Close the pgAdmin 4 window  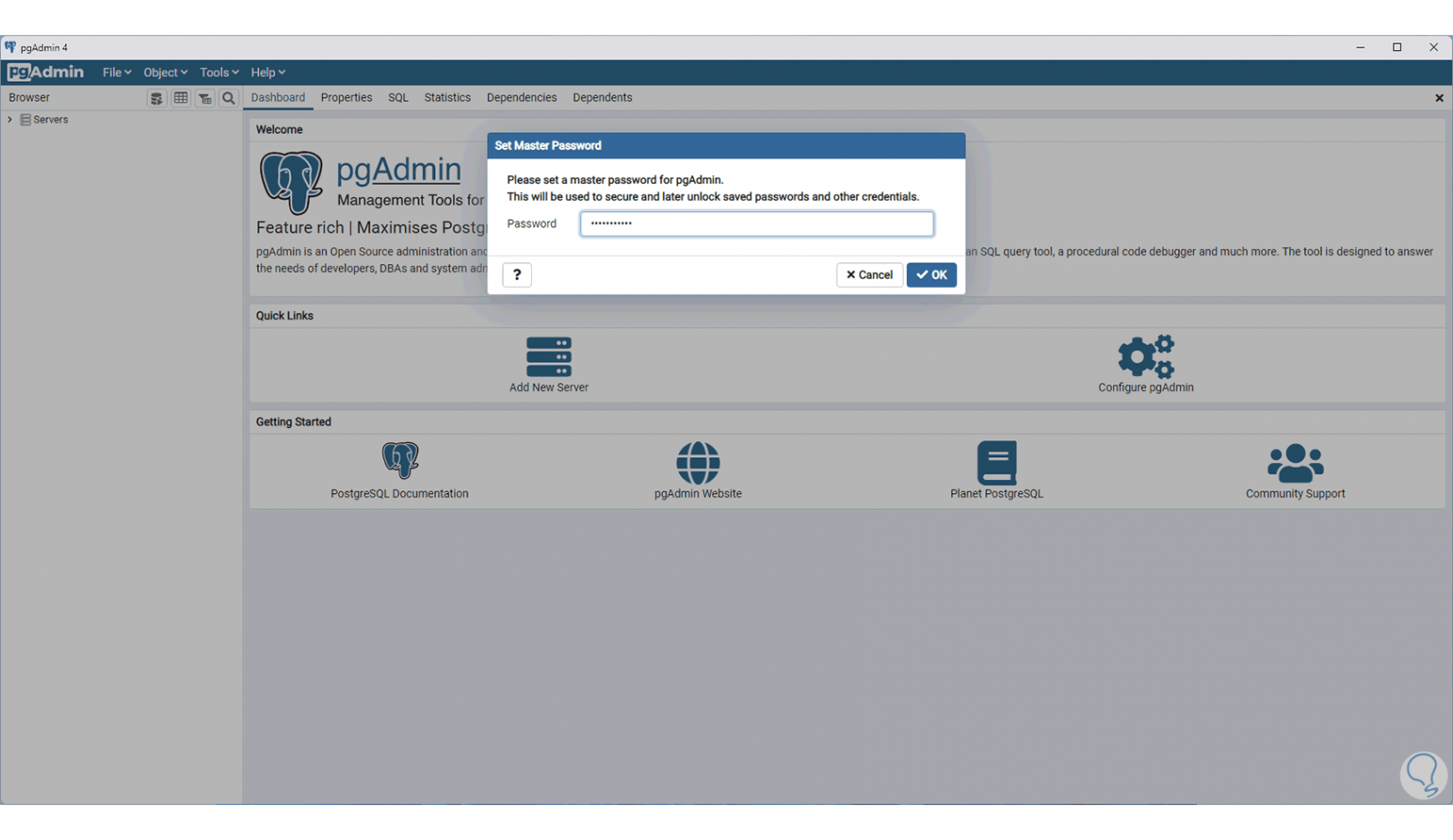pos(1434,48)
